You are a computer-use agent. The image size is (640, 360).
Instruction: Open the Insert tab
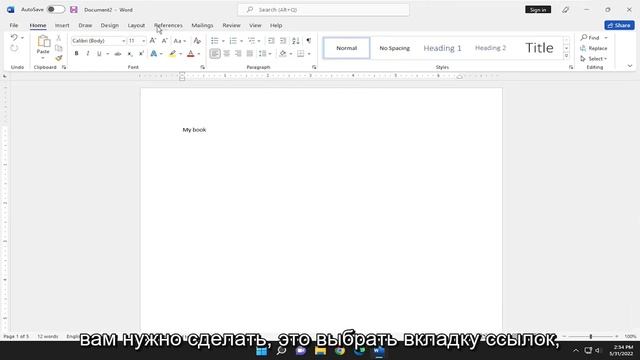click(x=62, y=25)
